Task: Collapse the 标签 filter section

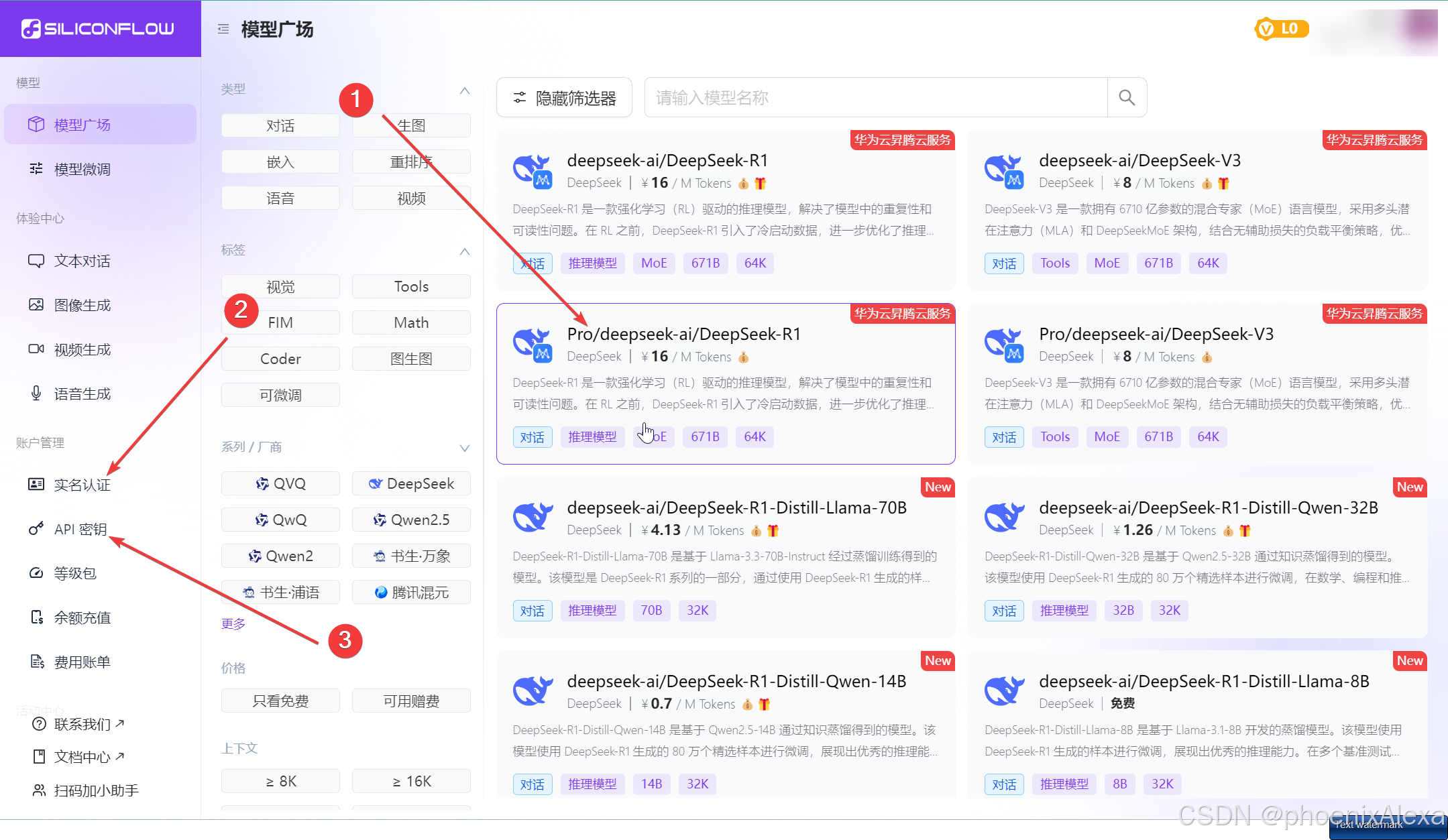Action: point(464,251)
